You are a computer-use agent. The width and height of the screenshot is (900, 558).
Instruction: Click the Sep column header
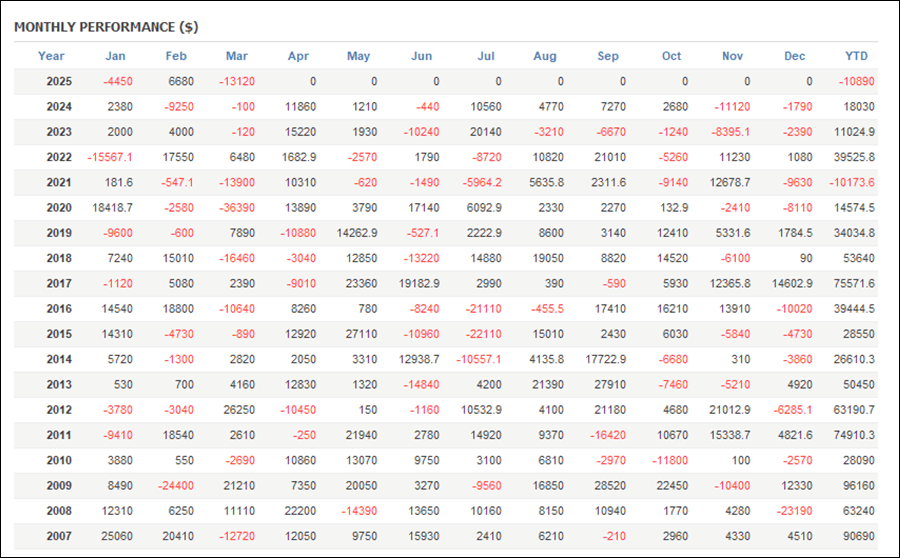click(608, 56)
